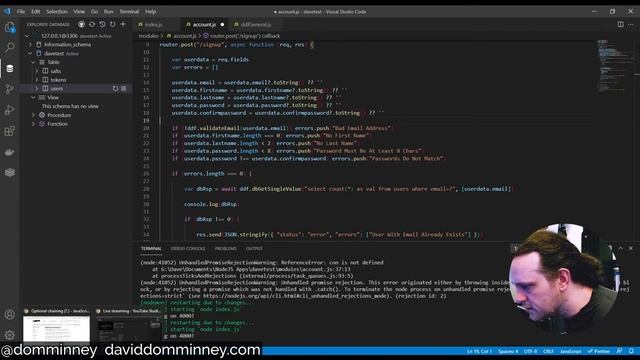The height and width of the screenshot is (360, 640).
Task: Click the feedback icon in status bar
Action: tap(620, 351)
